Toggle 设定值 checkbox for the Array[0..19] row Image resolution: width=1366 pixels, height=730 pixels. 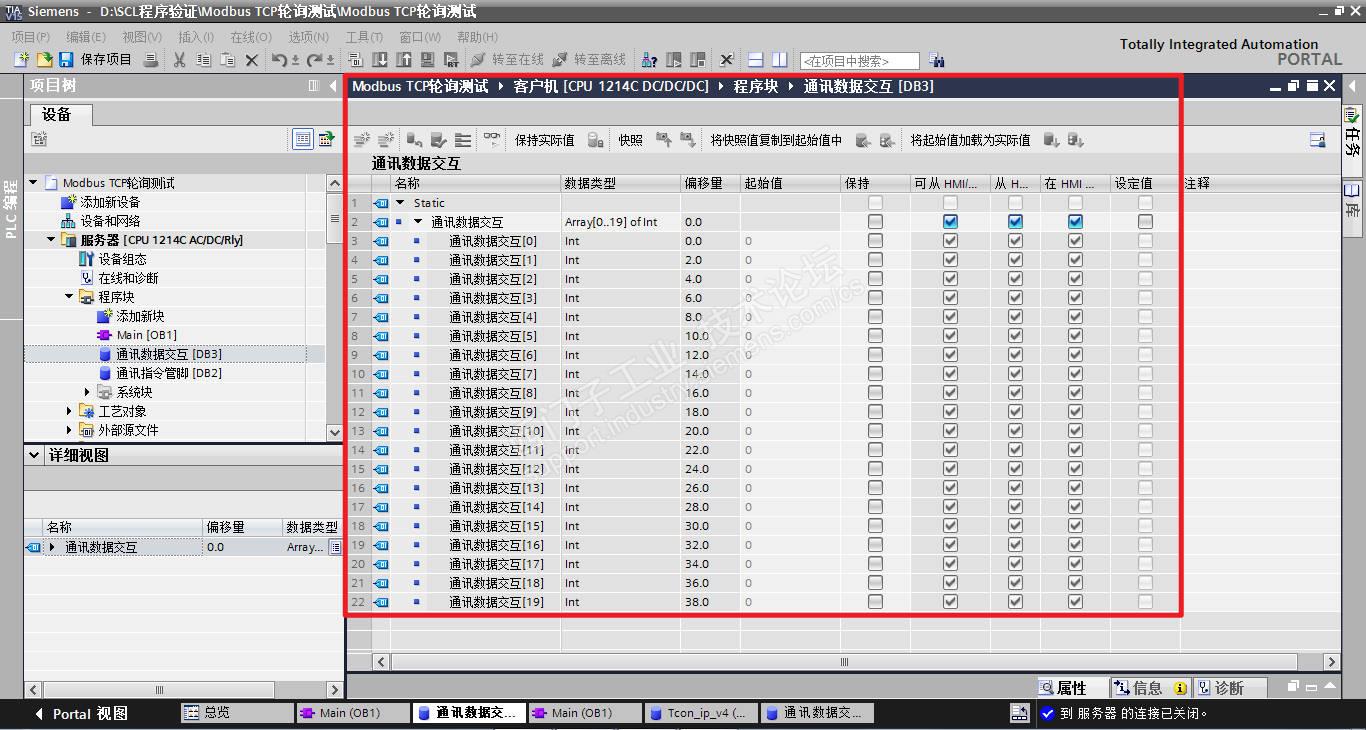pyautogui.click(x=1145, y=222)
